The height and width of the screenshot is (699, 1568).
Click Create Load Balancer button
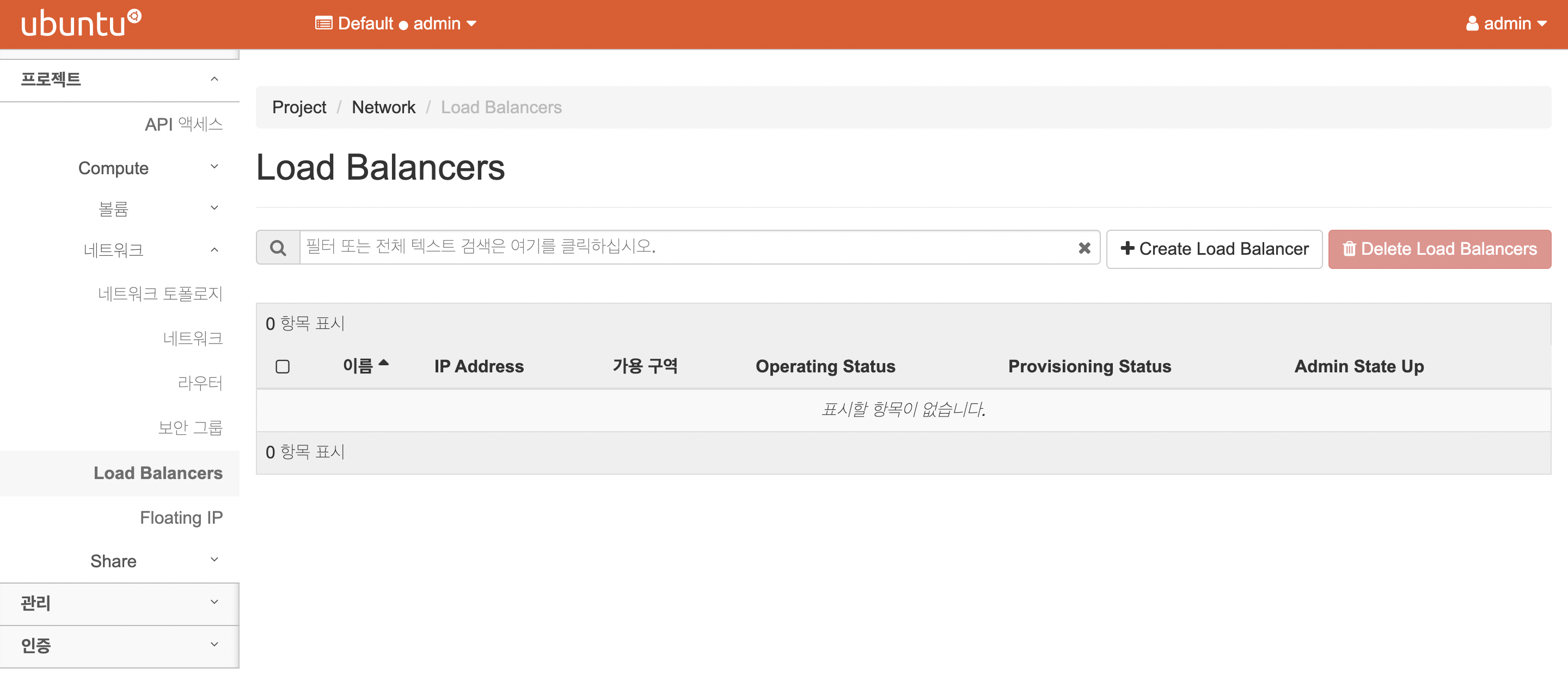pyautogui.click(x=1214, y=248)
